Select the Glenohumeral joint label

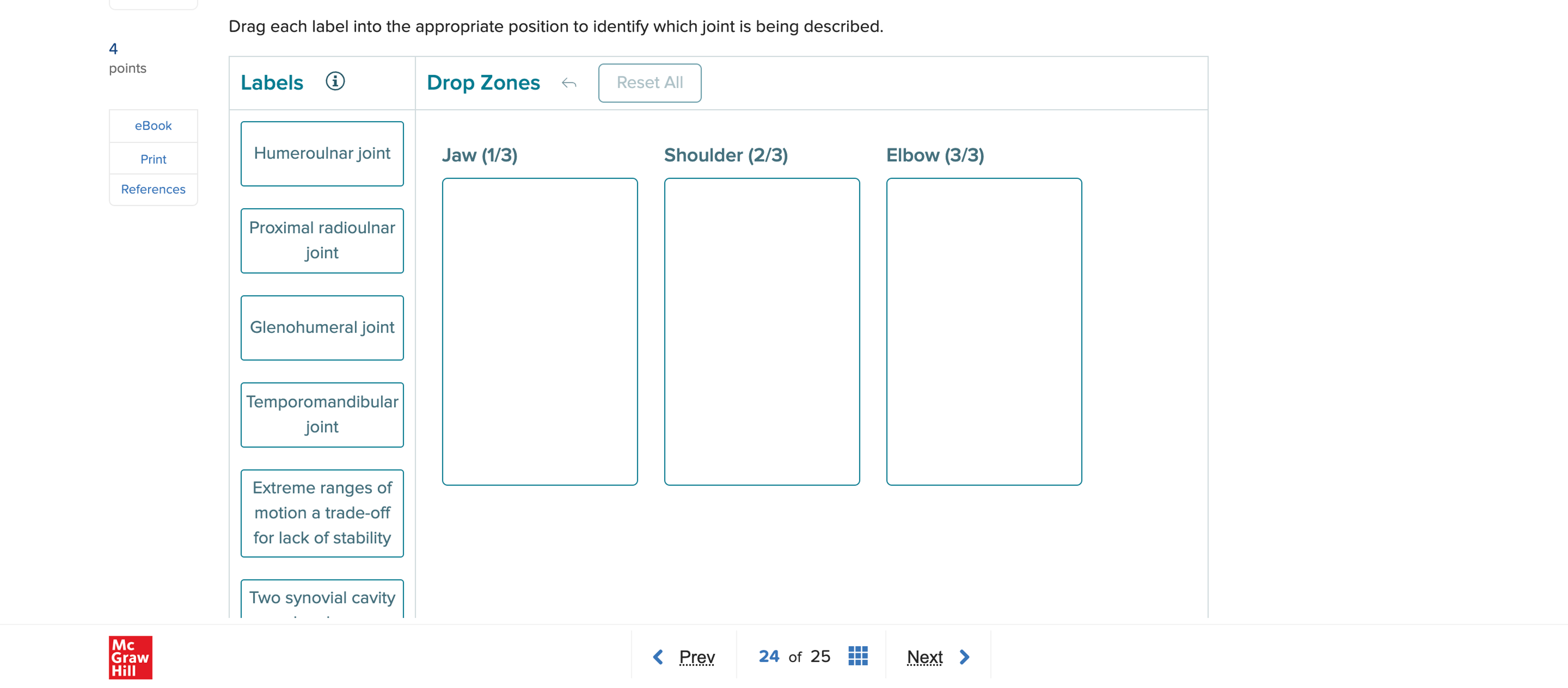[322, 327]
